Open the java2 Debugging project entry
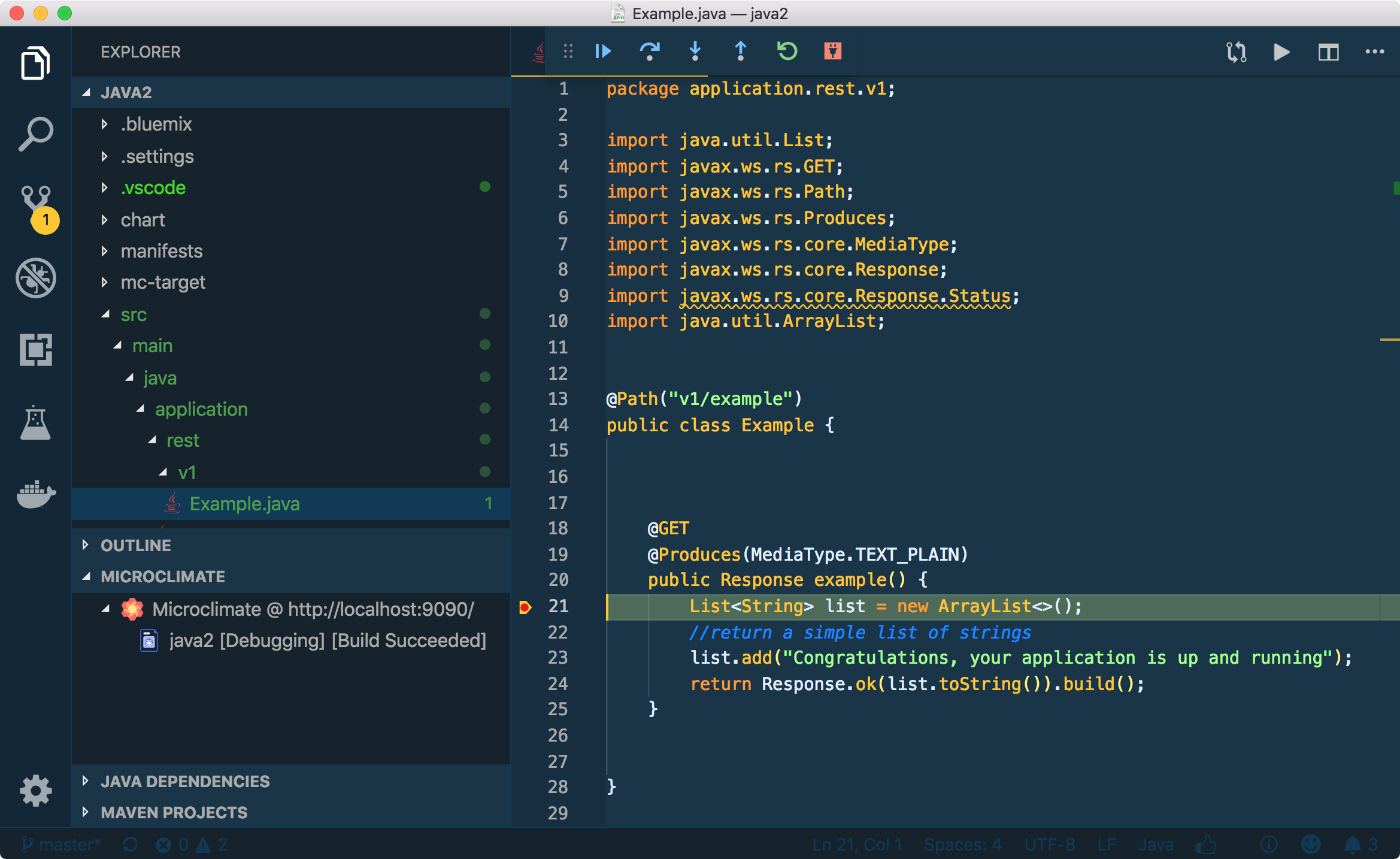 [x=327, y=640]
